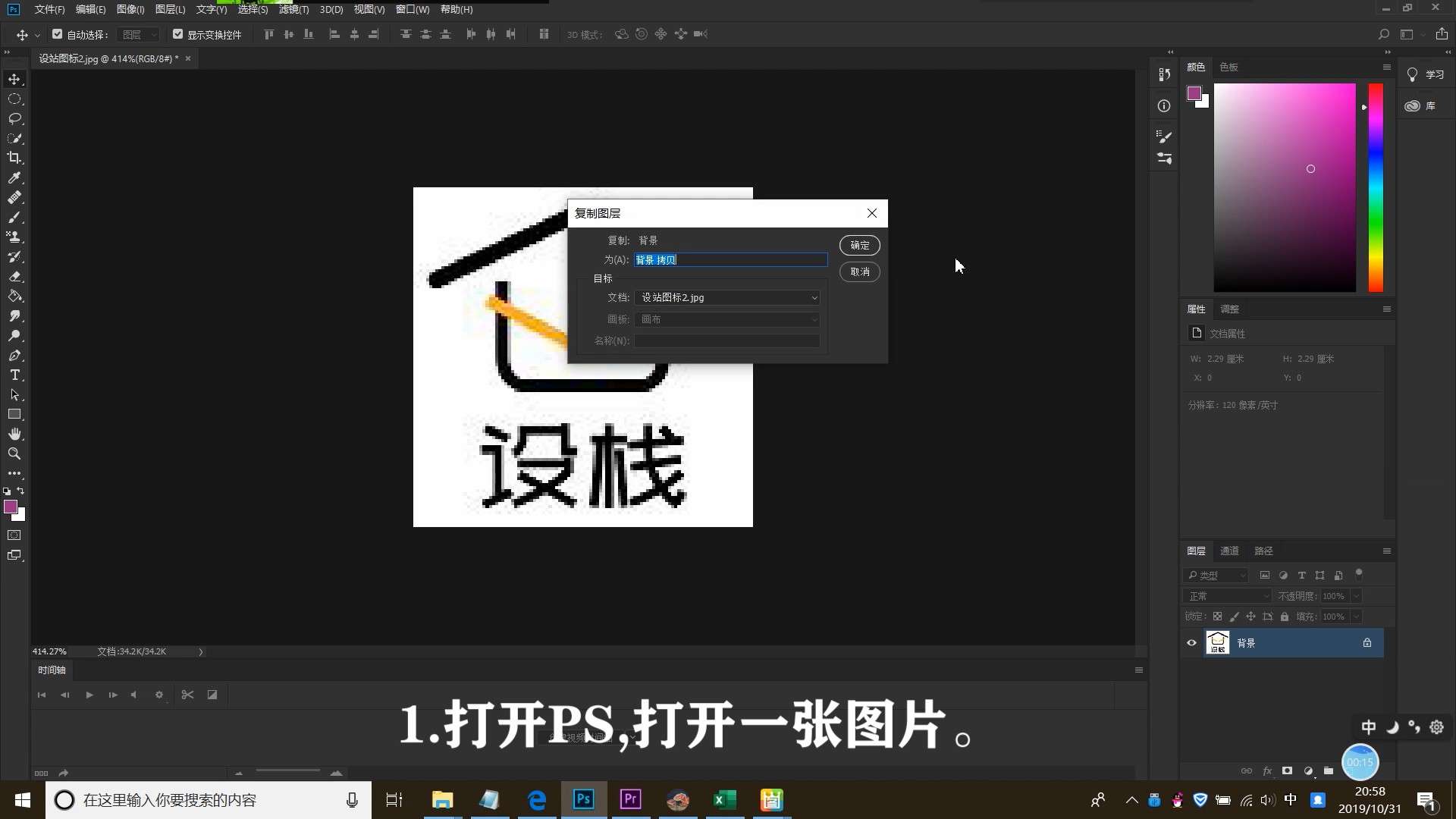Select the Hand tool

point(14,435)
